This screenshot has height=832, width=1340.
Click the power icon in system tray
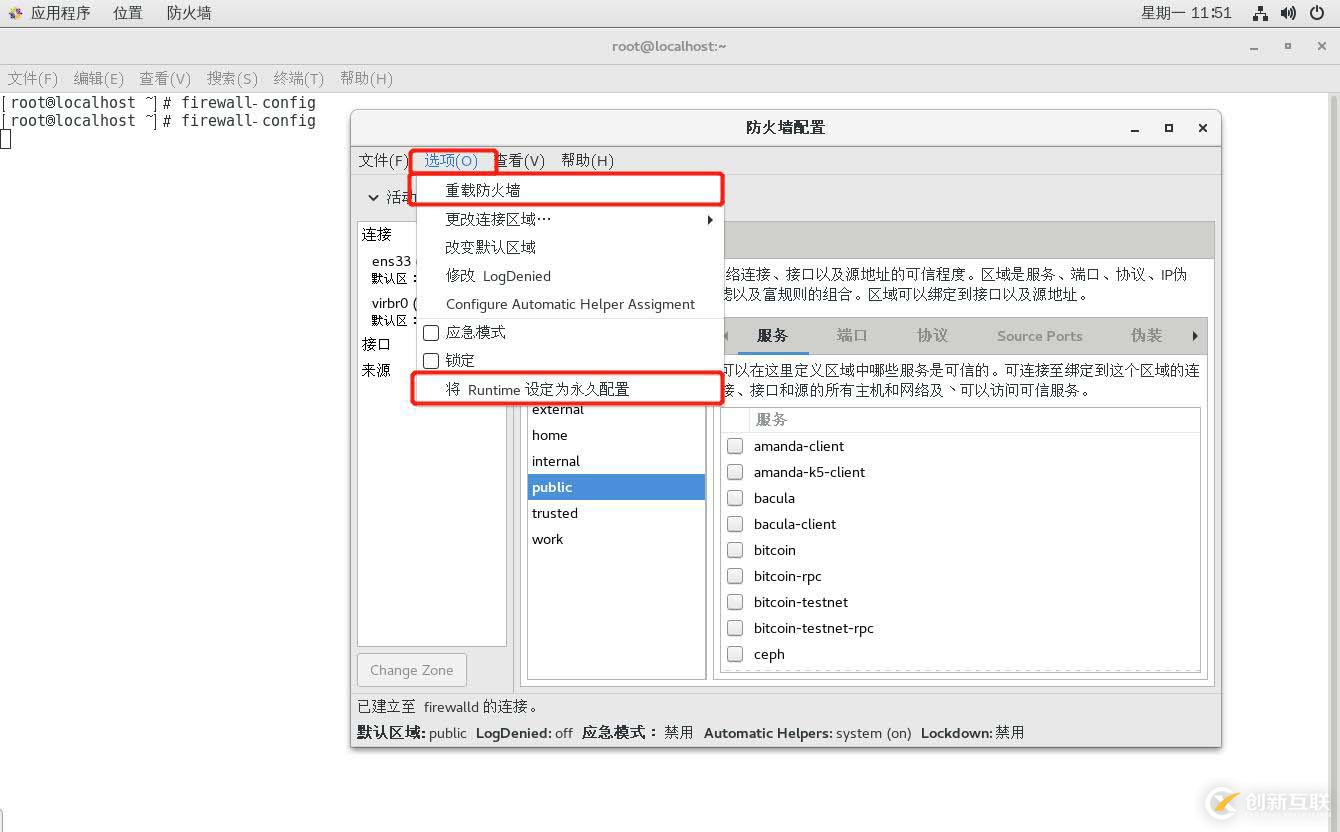click(1316, 13)
